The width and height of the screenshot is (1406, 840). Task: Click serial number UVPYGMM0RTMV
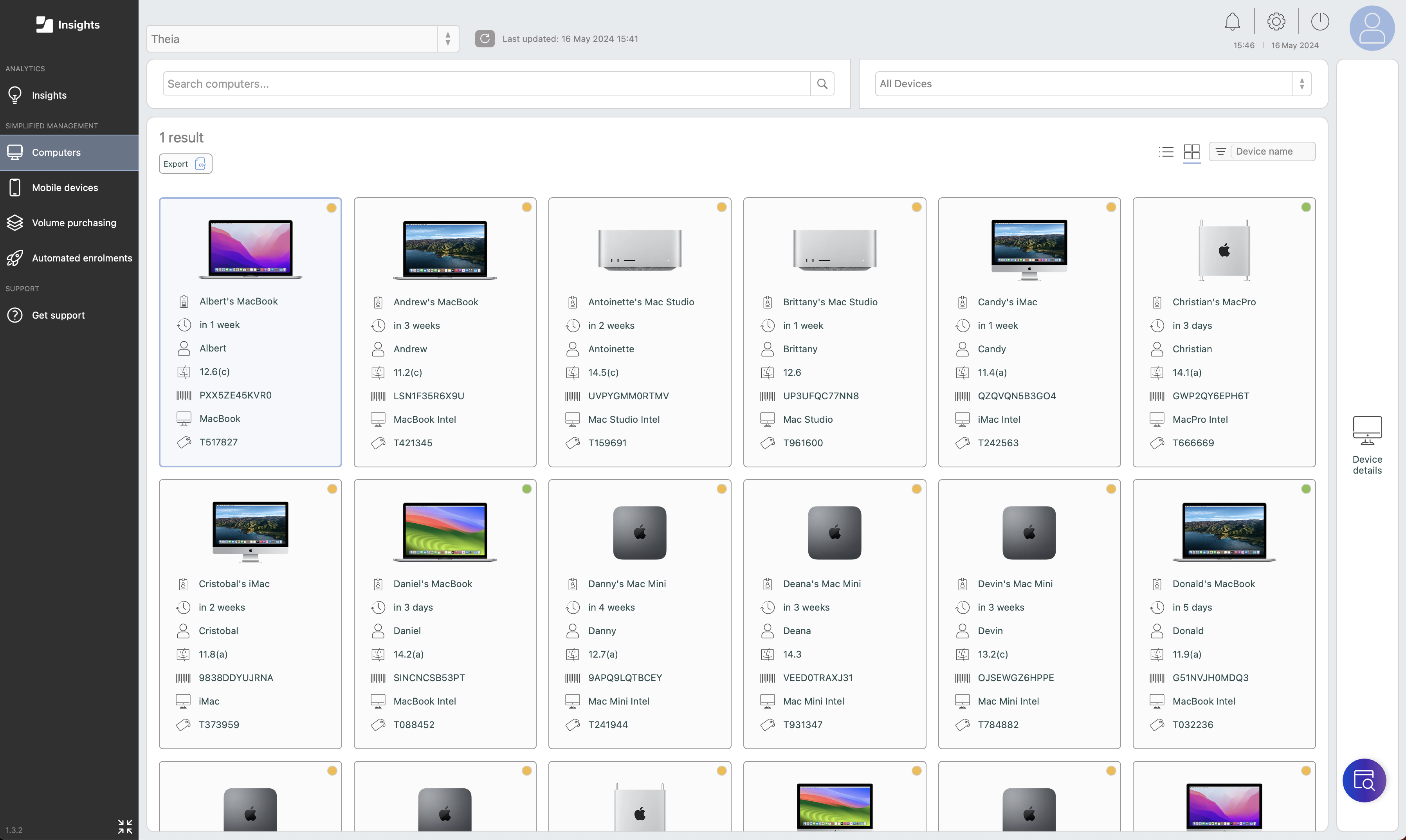(628, 396)
